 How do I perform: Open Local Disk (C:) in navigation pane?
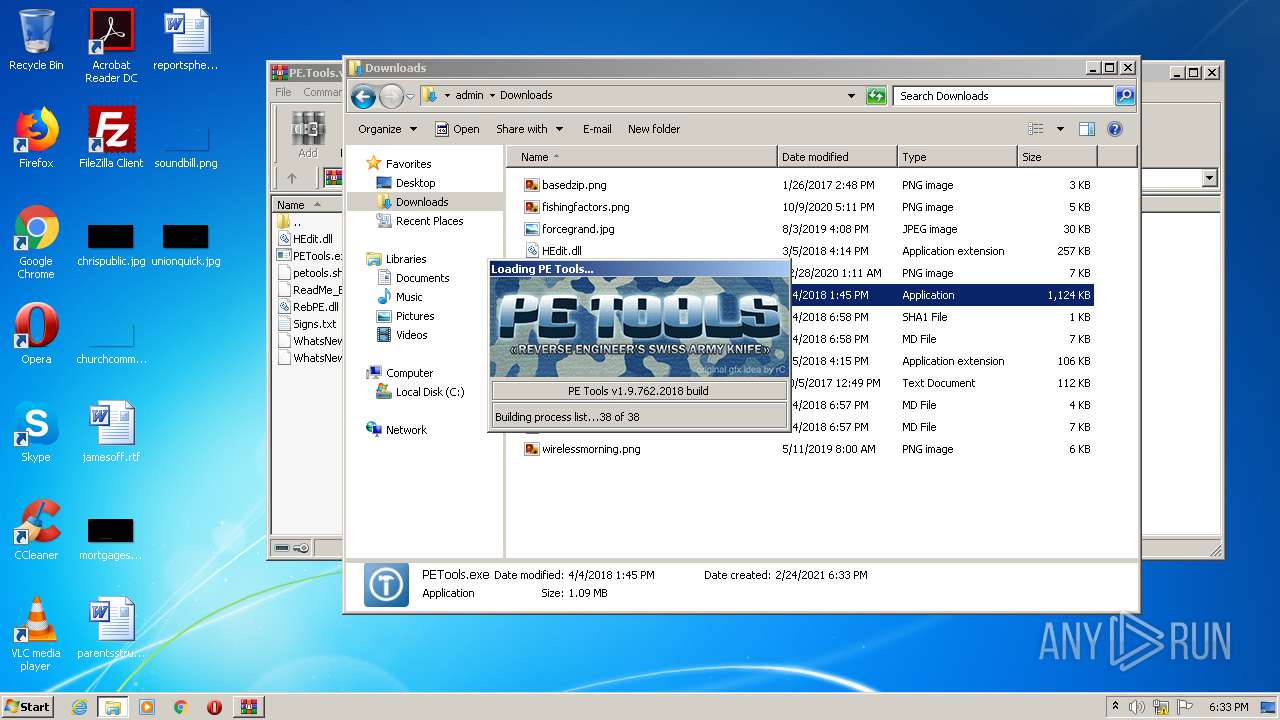(430, 392)
